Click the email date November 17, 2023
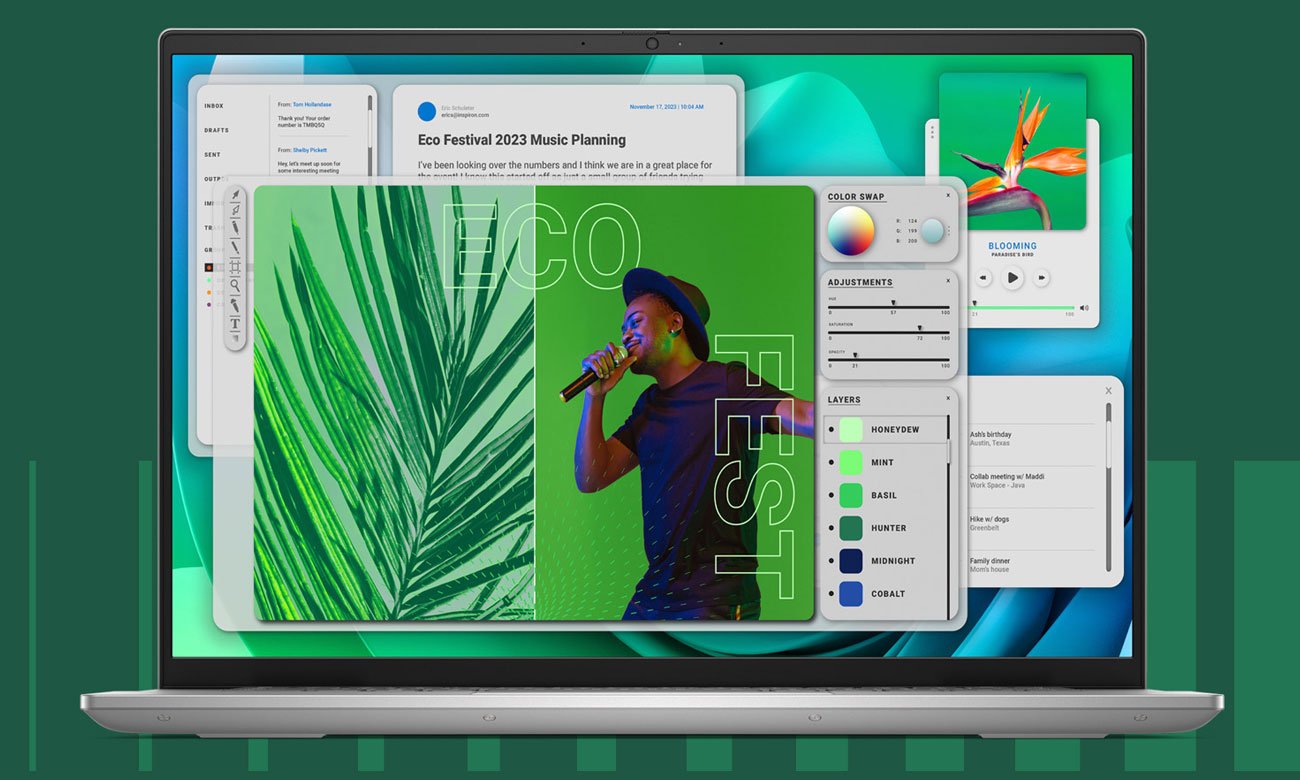 (x=667, y=107)
